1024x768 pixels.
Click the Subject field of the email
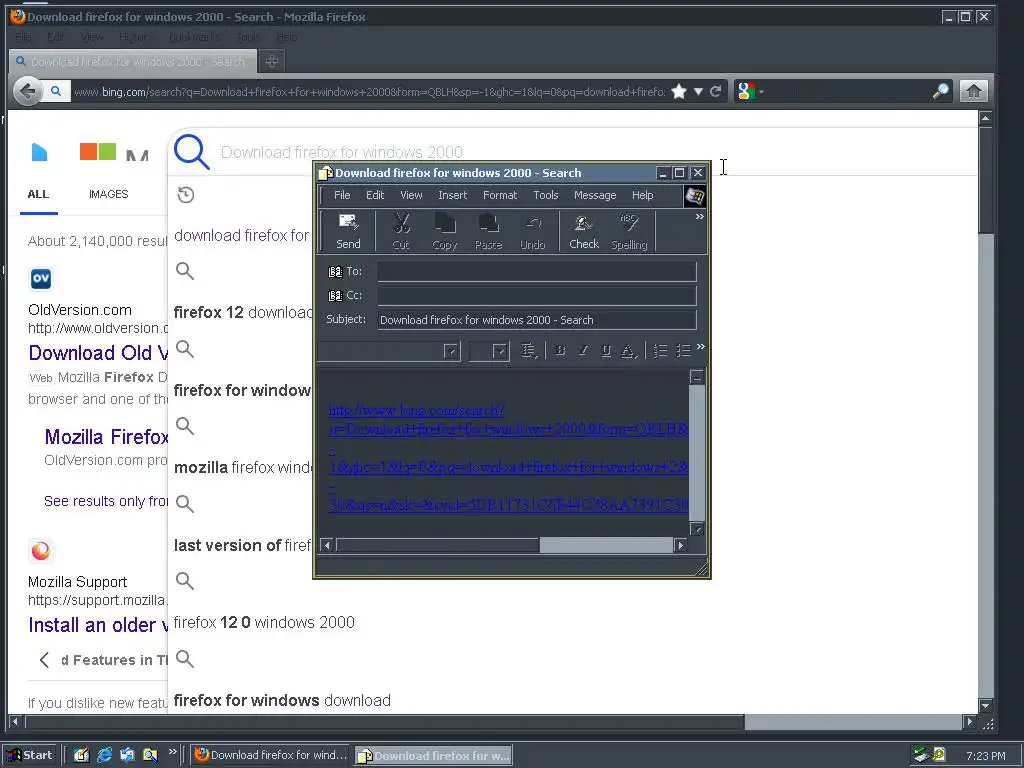click(537, 320)
